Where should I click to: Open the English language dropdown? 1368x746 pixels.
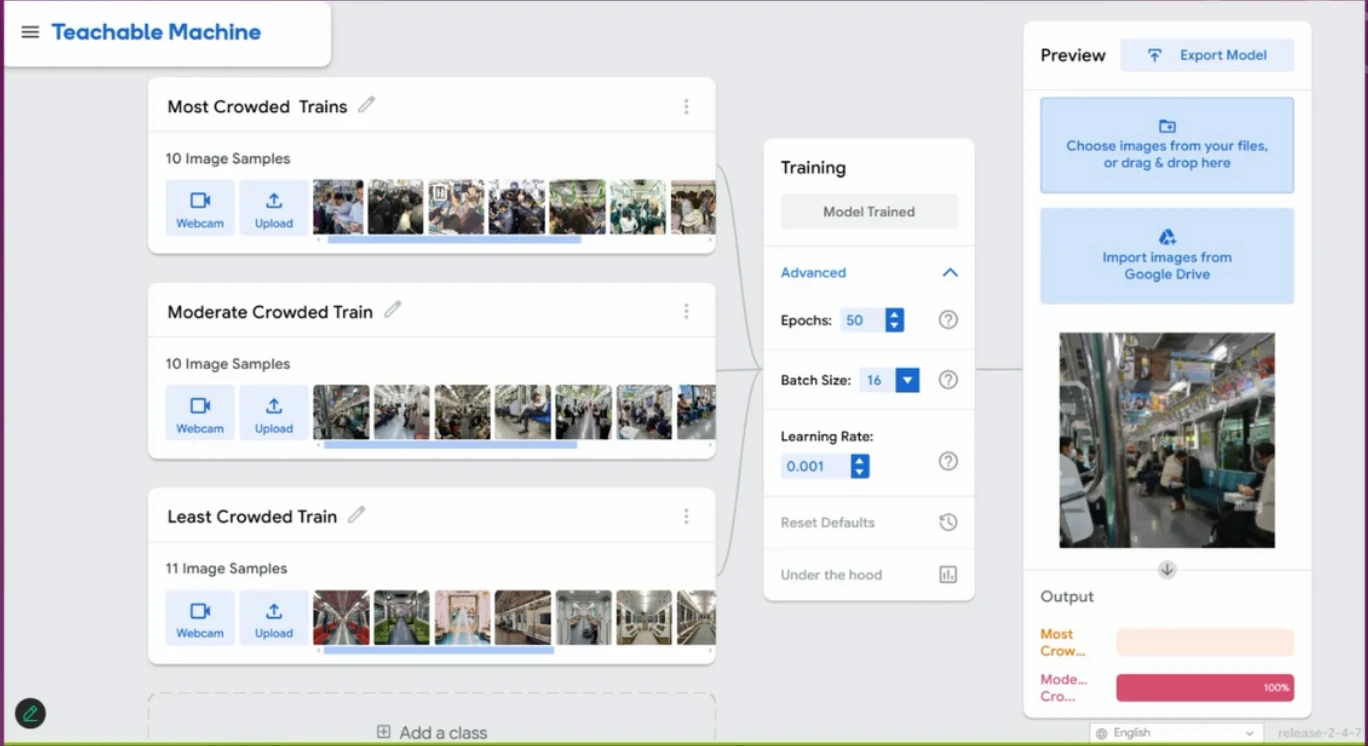click(x=1176, y=733)
